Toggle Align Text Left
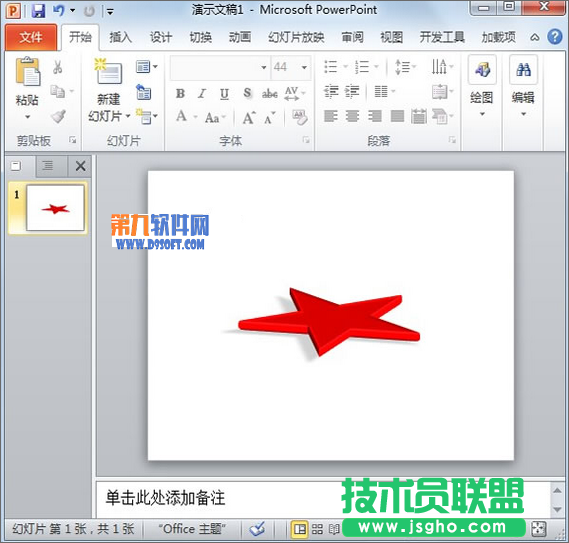Screen dimensions: 569x543 click(331, 116)
